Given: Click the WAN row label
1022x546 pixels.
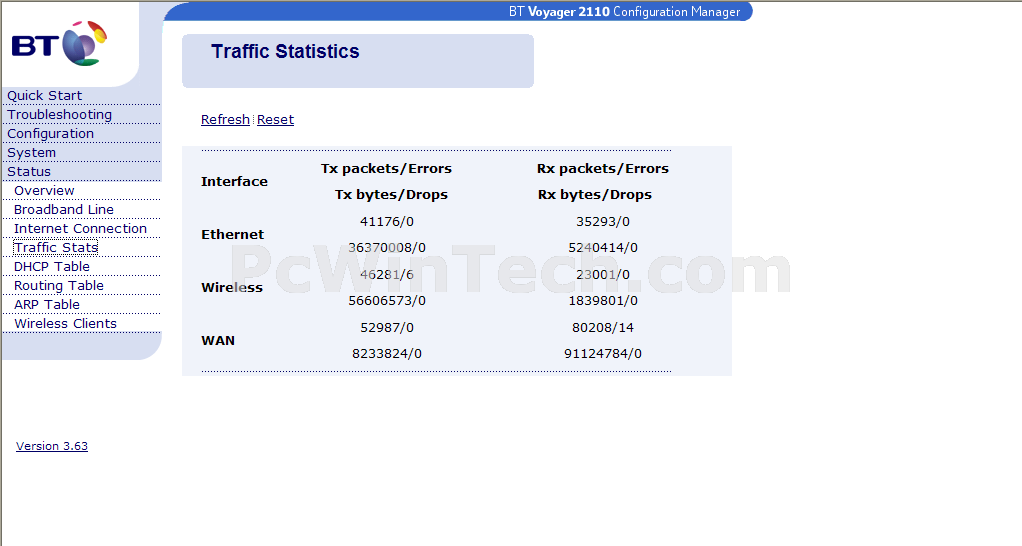Looking at the screenshot, I should coord(218,340).
